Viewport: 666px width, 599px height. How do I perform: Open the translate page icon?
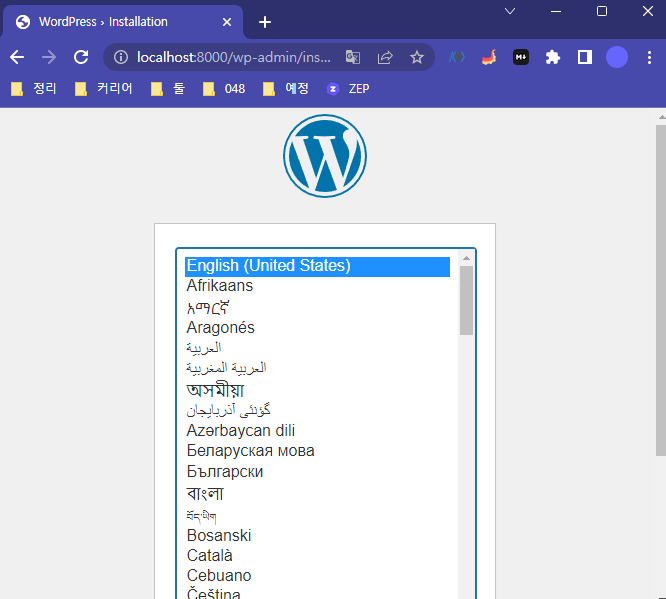click(x=353, y=57)
